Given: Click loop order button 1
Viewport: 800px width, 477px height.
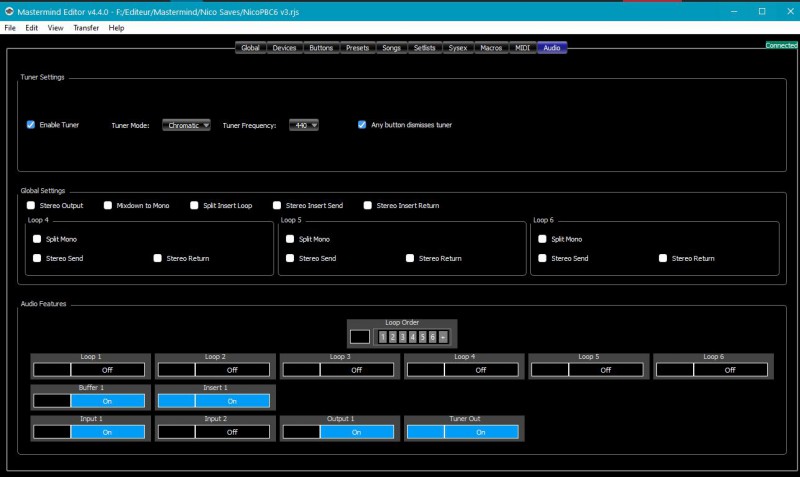Looking at the screenshot, I should point(383,337).
